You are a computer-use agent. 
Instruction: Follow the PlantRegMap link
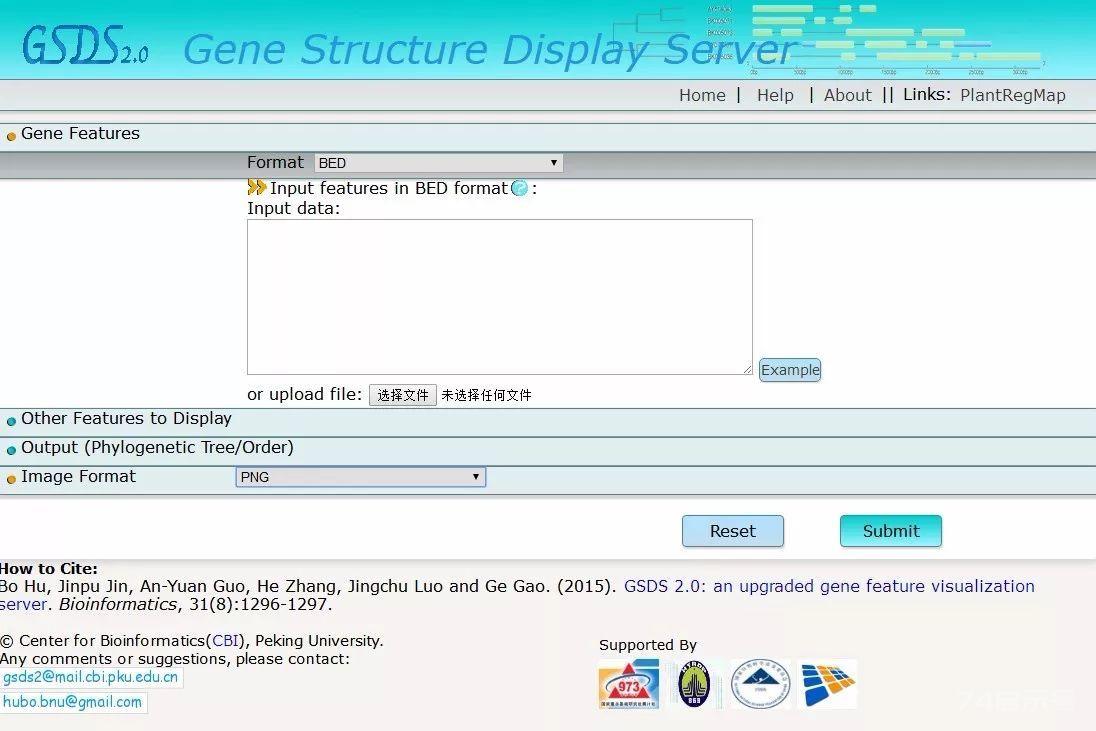1013,95
